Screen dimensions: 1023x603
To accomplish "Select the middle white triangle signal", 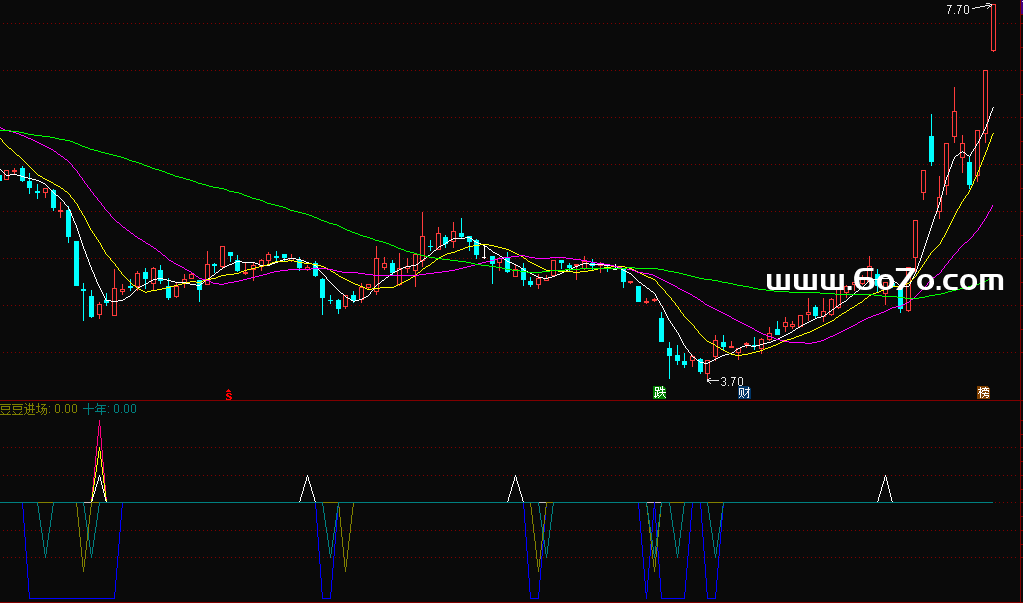I will click(515, 488).
